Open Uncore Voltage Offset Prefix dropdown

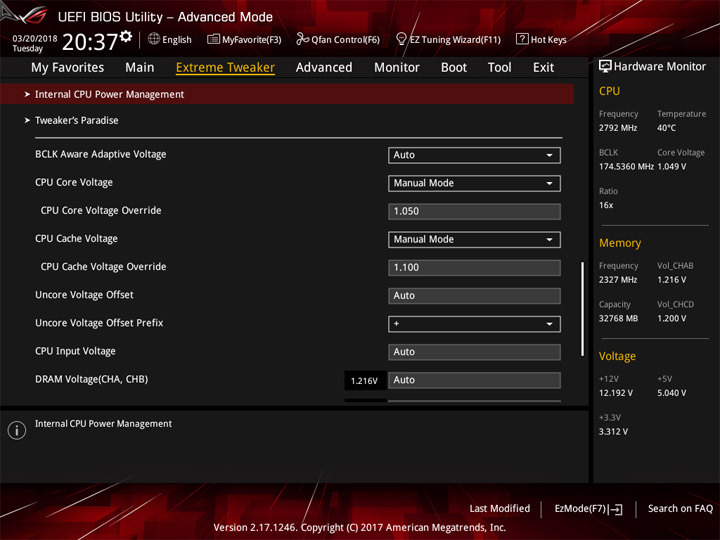(x=474, y=324)
